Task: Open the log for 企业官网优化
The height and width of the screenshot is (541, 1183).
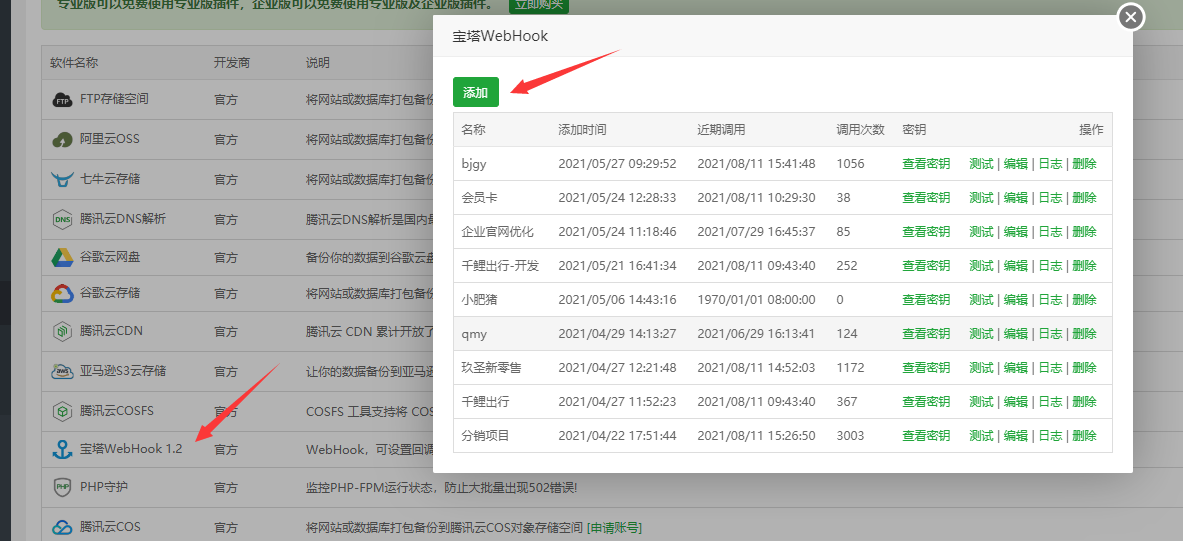Action: pyautogui.click(x=1050, y=232)
